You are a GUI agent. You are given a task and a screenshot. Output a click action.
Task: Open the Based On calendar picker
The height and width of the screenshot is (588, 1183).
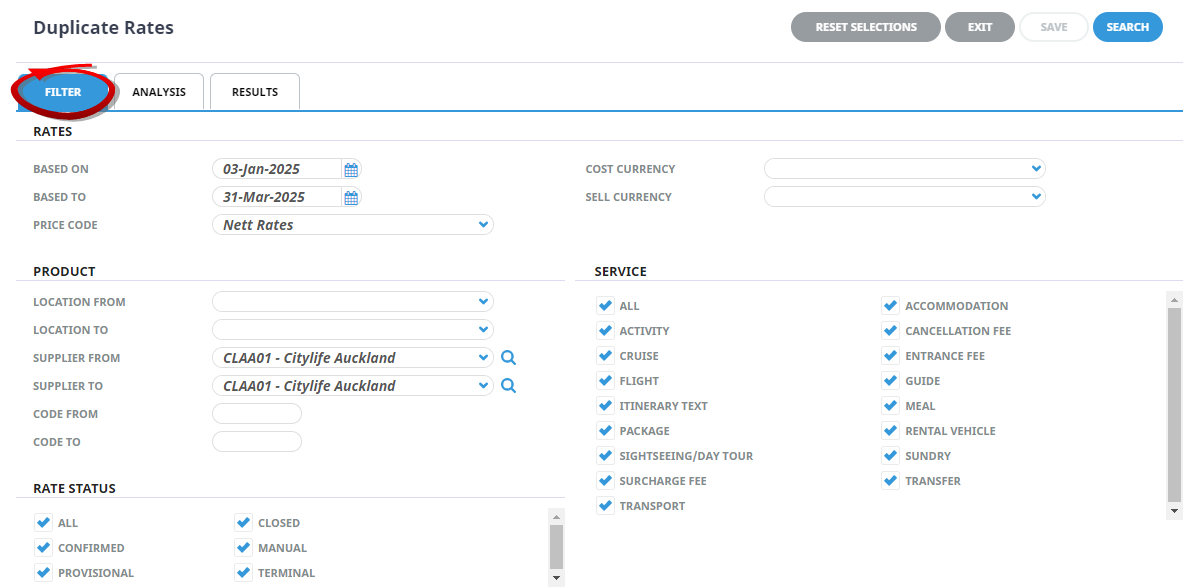[x=351, y=169]
